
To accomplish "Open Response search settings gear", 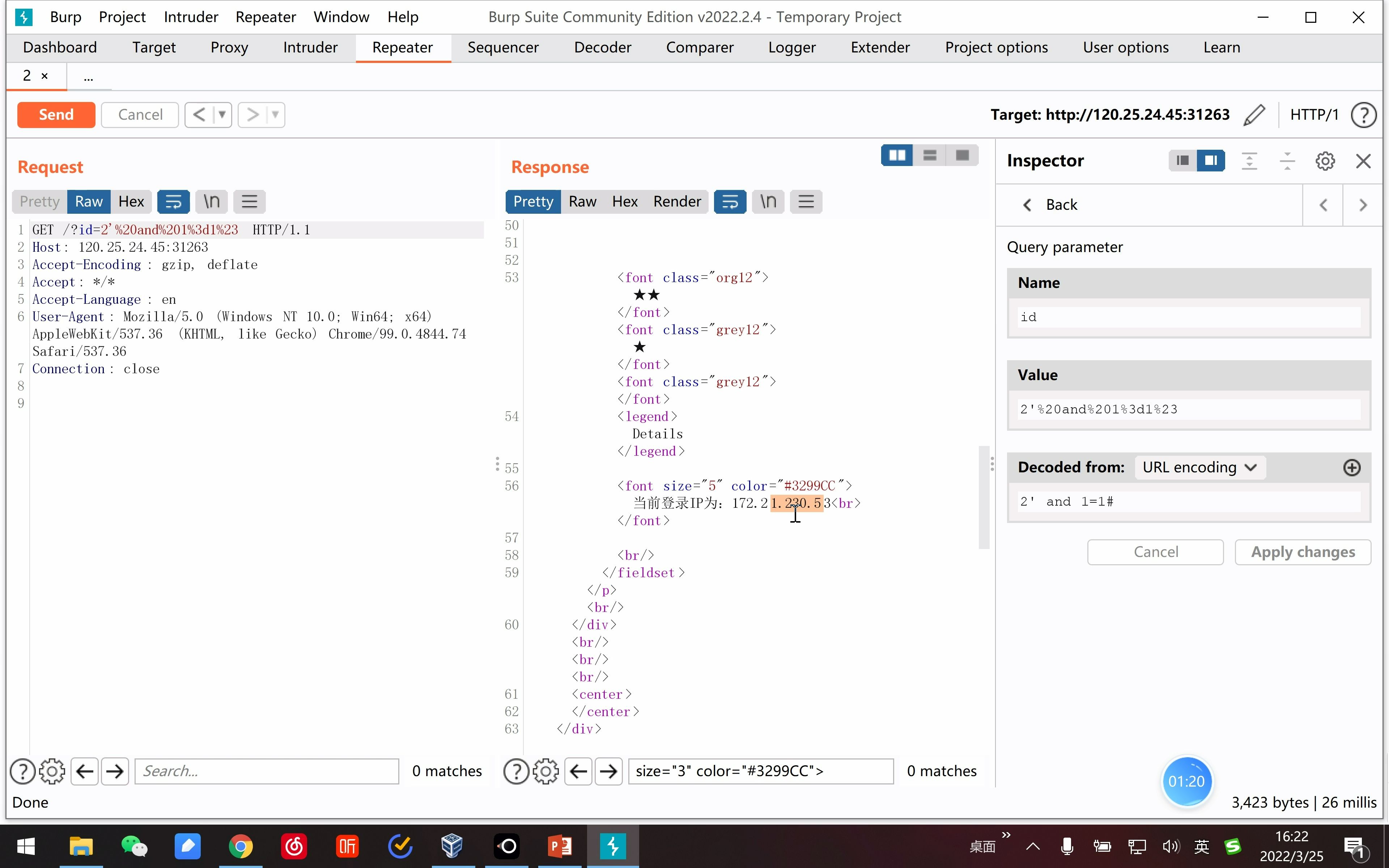I will [545, 771].
